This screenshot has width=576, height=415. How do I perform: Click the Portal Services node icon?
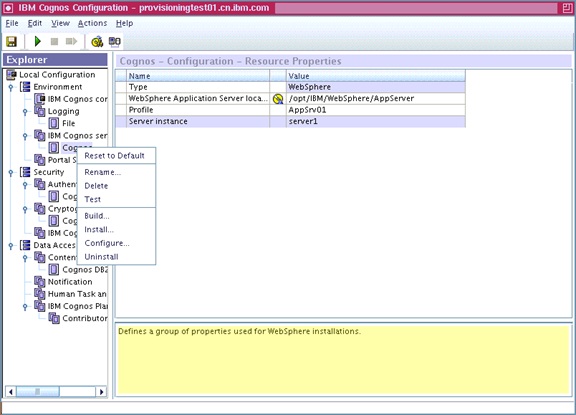pos(40,160)
